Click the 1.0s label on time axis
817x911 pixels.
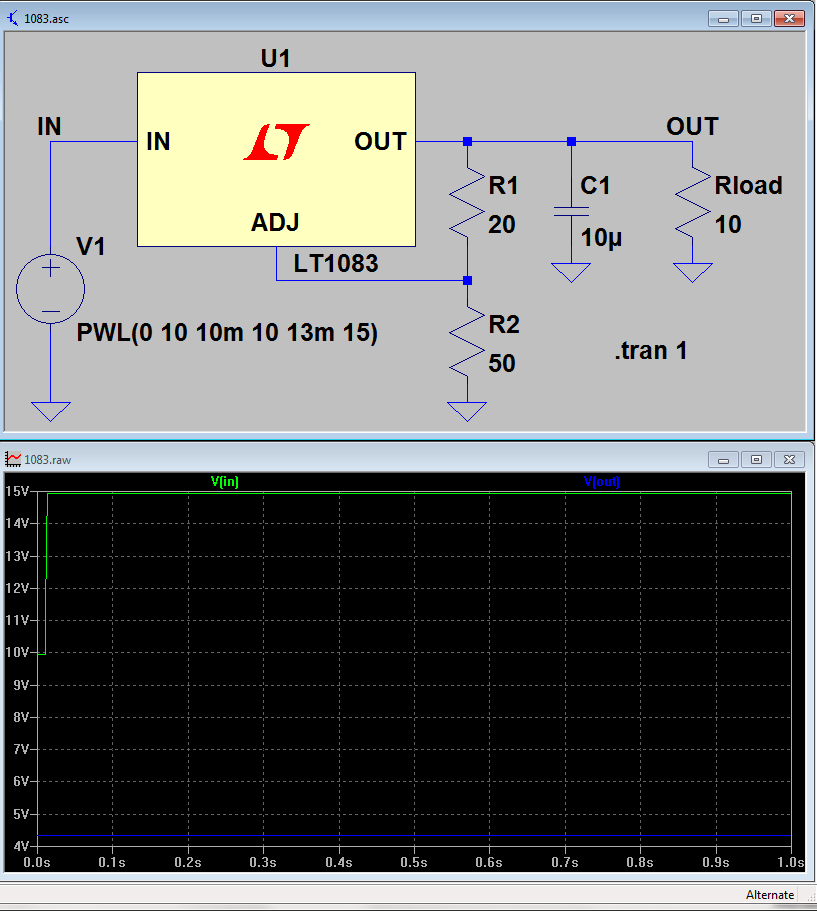coord(790,862)
